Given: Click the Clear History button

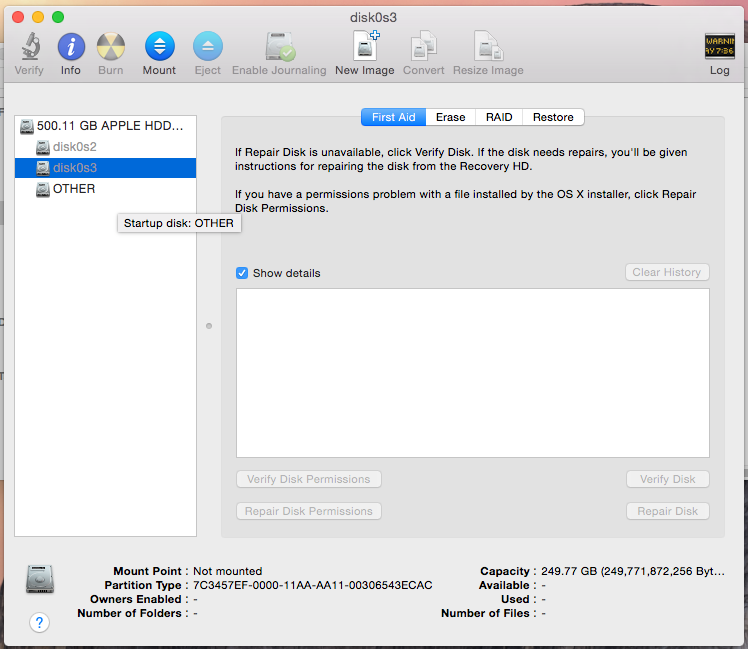Looking at the screenshot, I should 667,272.
